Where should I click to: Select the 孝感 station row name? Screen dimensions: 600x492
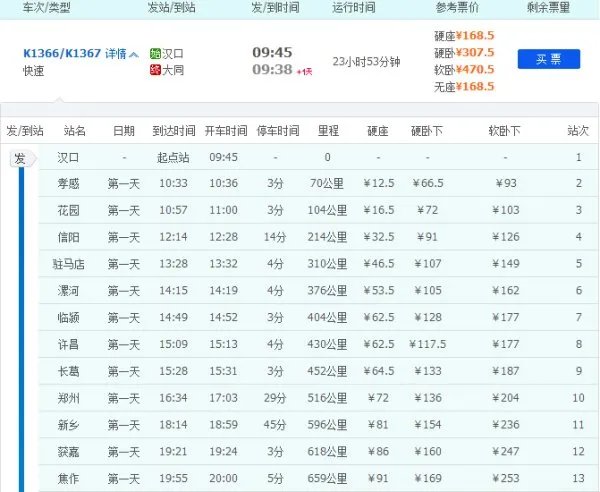pos(68,184)
